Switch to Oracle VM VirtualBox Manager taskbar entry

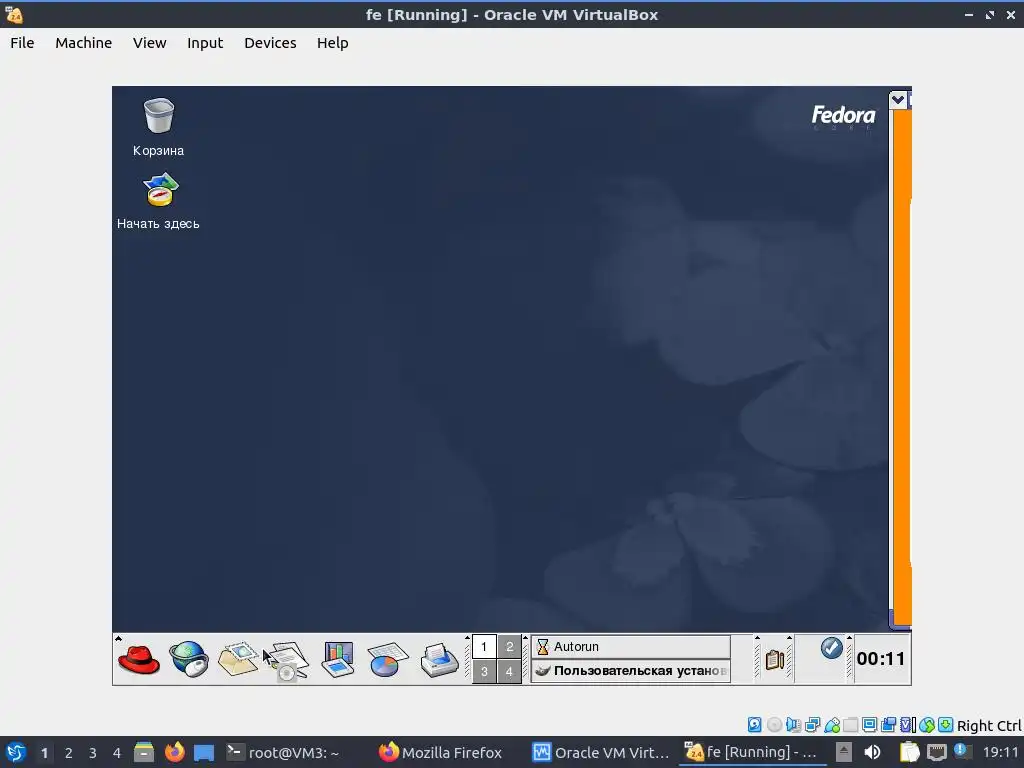coord(601,752)
